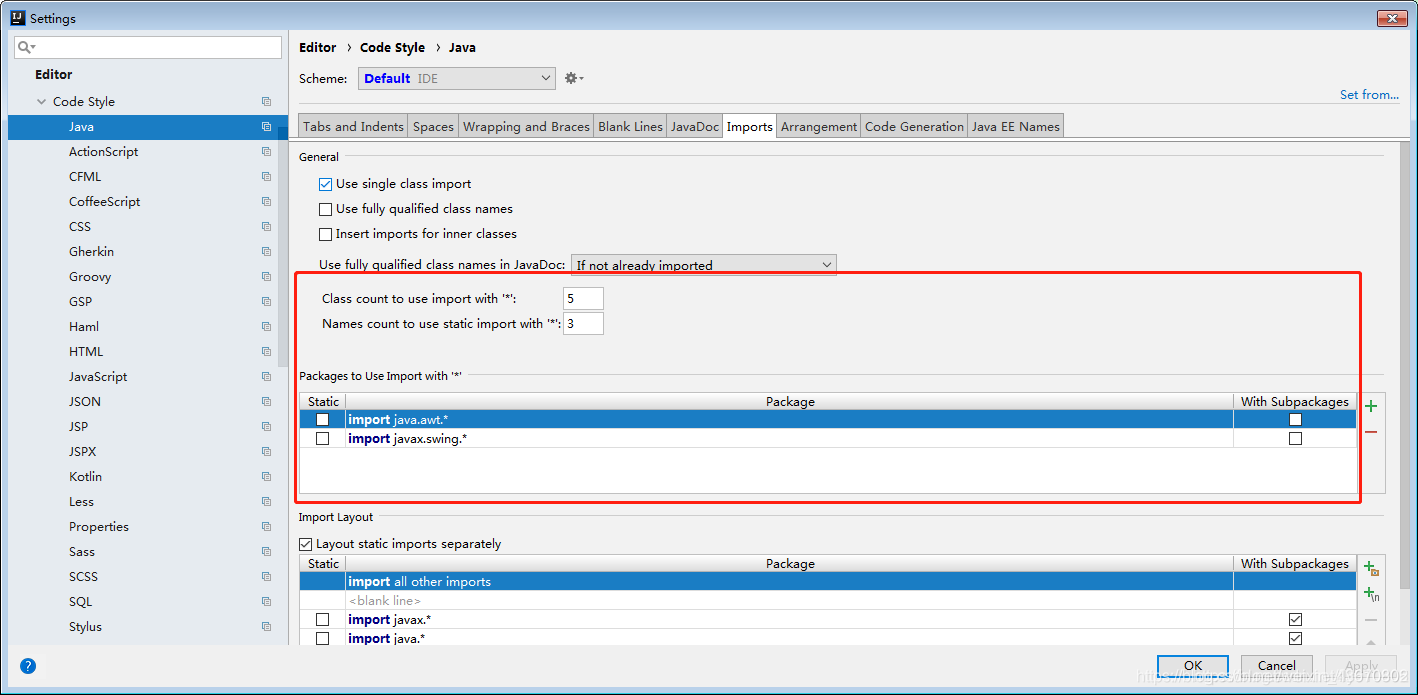Click the search magnifier icon in settings

(x=26, y=47)
